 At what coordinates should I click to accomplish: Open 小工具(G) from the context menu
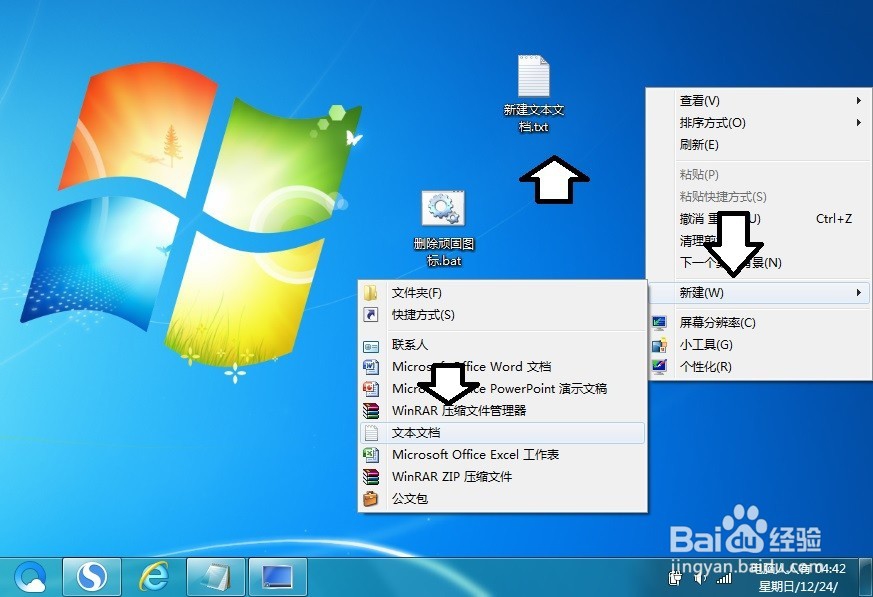pyautogui.click(x=759, y=345)
